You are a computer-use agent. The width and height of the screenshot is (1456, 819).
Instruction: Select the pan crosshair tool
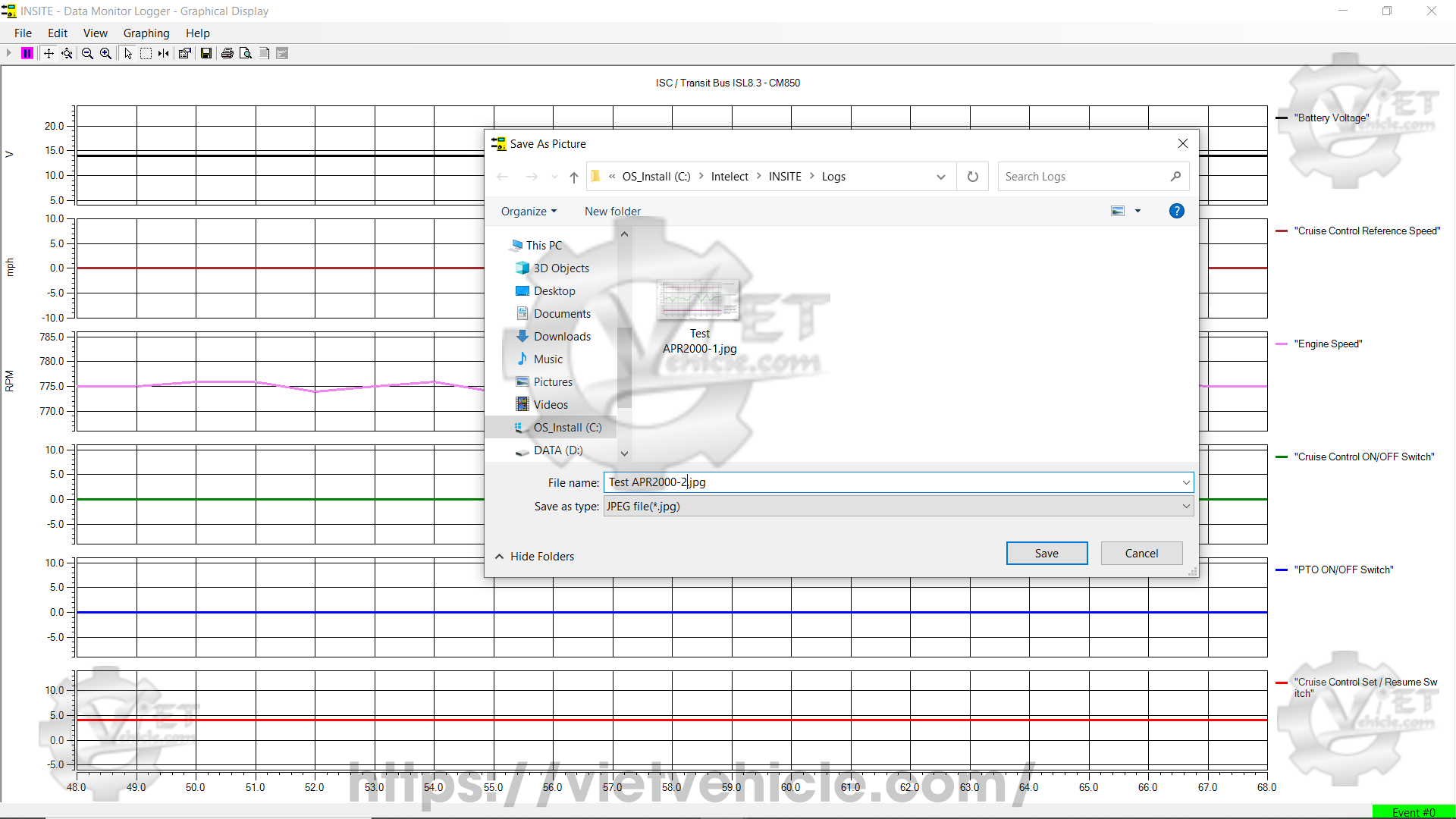click(x=49, y=53)
